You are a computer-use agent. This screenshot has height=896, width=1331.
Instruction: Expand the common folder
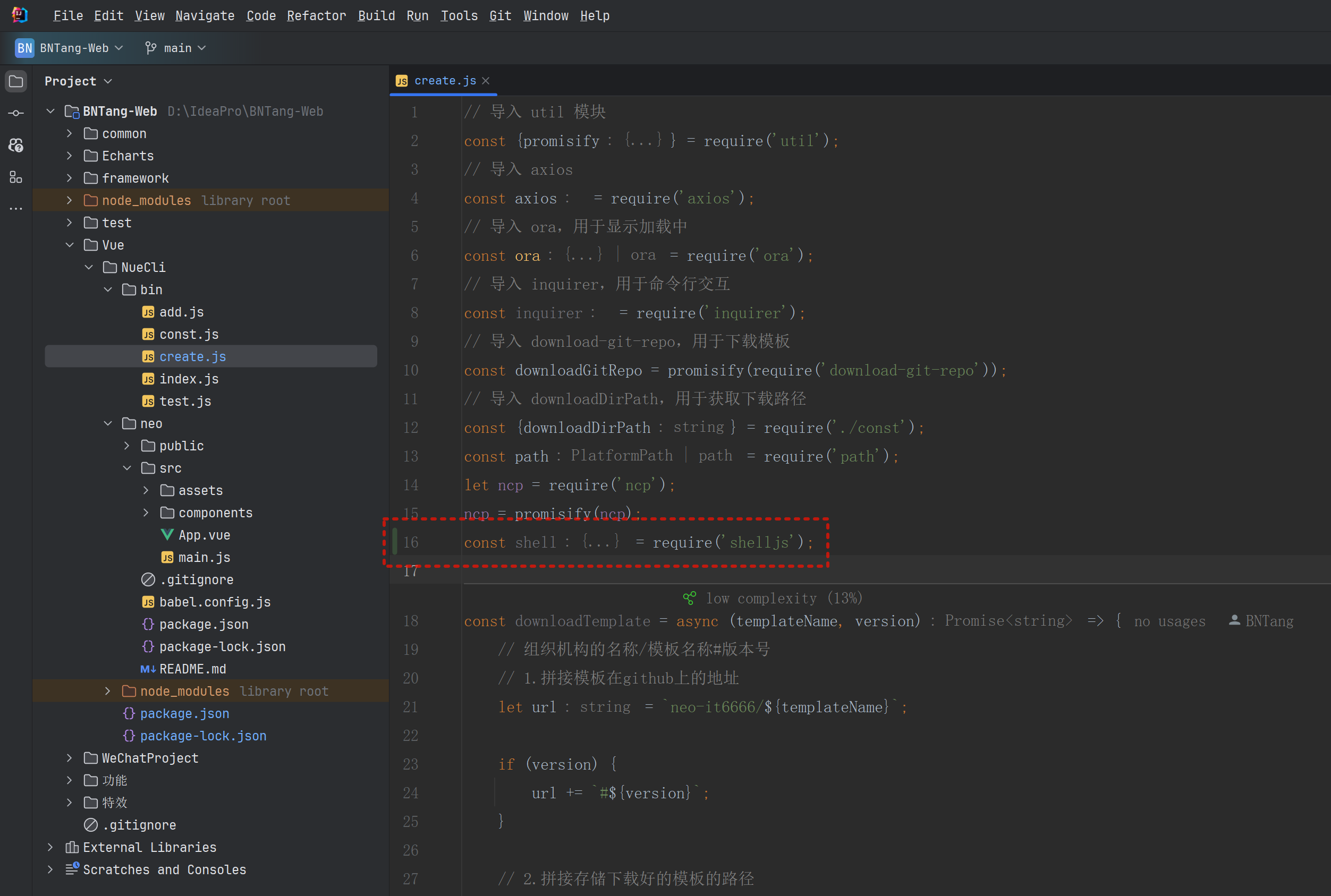69,134
